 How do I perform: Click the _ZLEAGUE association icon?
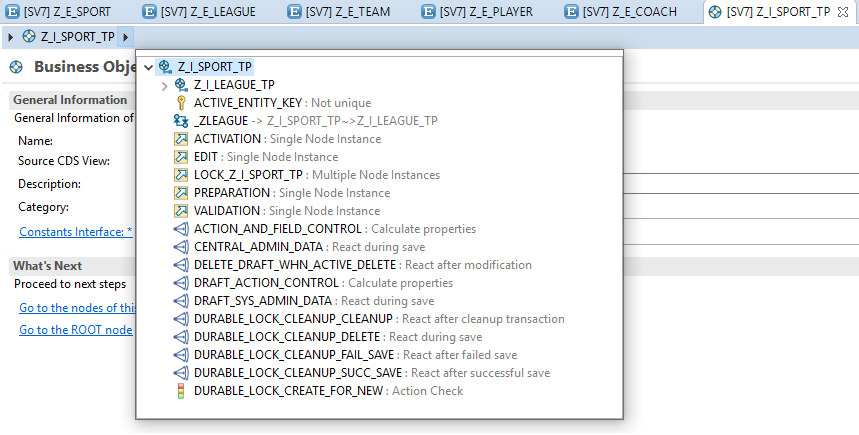click(181, 121)
